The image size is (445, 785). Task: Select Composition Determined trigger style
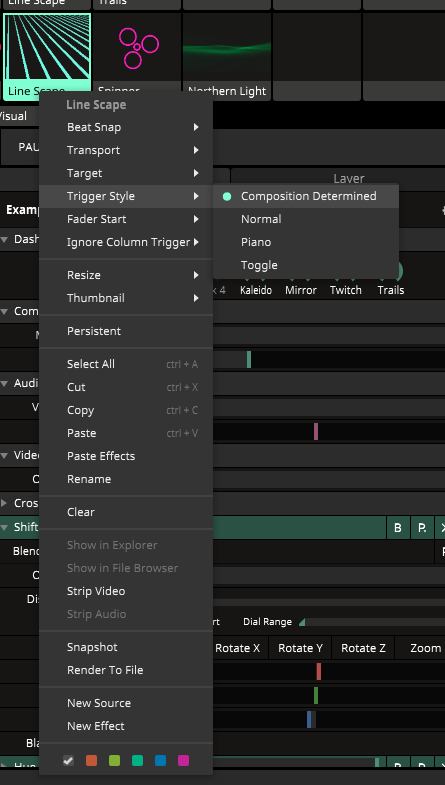point(306,196)
